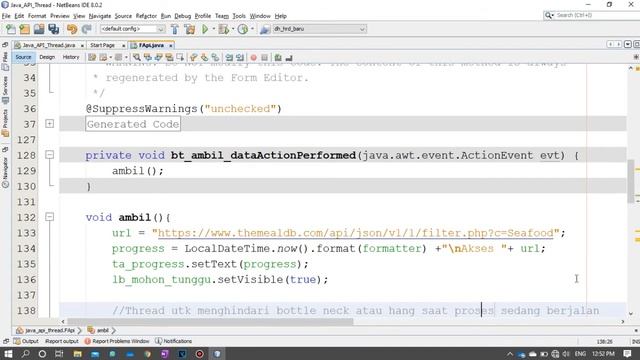640x360 pixels.
Task: Close the FApi.java tab
Action: coord(171,45)
